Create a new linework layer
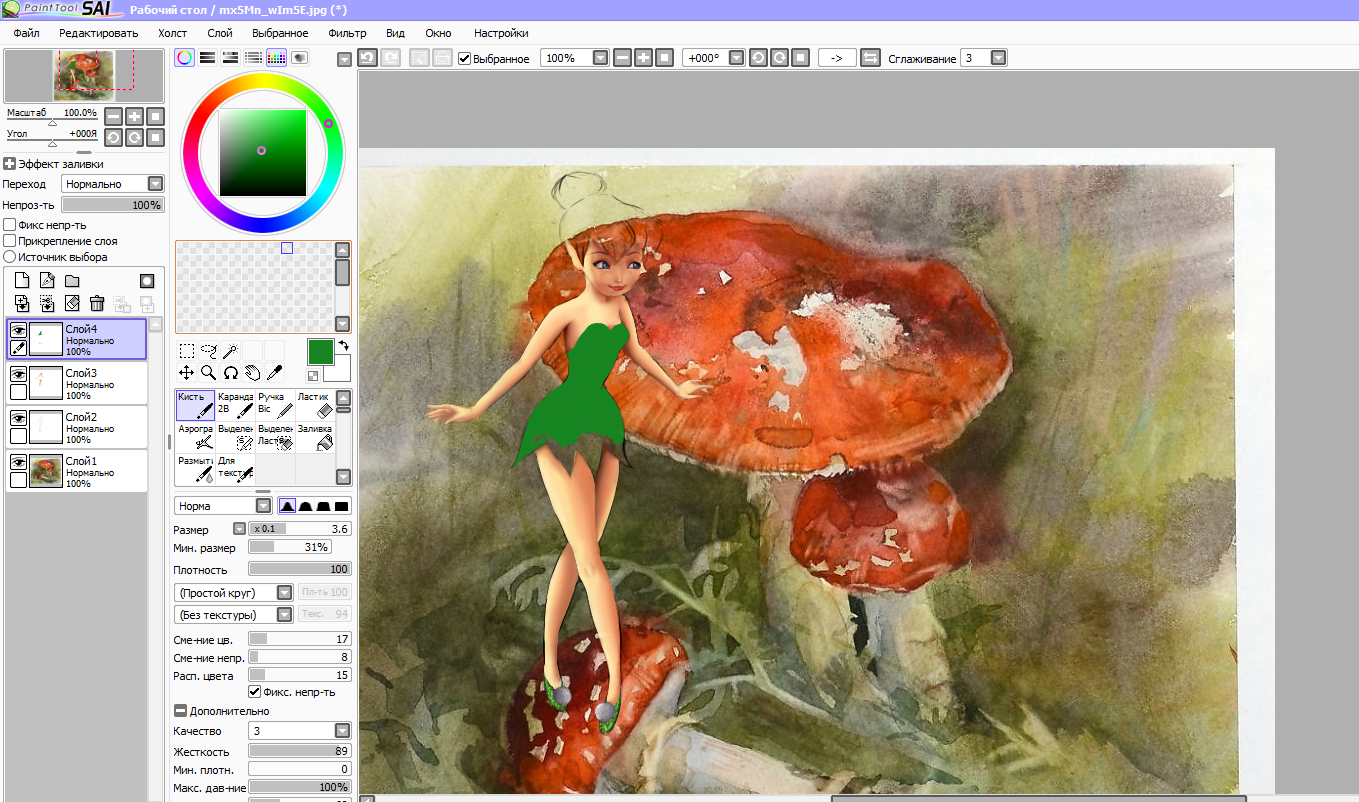Viewport: 1359px width, 802px height. click(47, 281)
